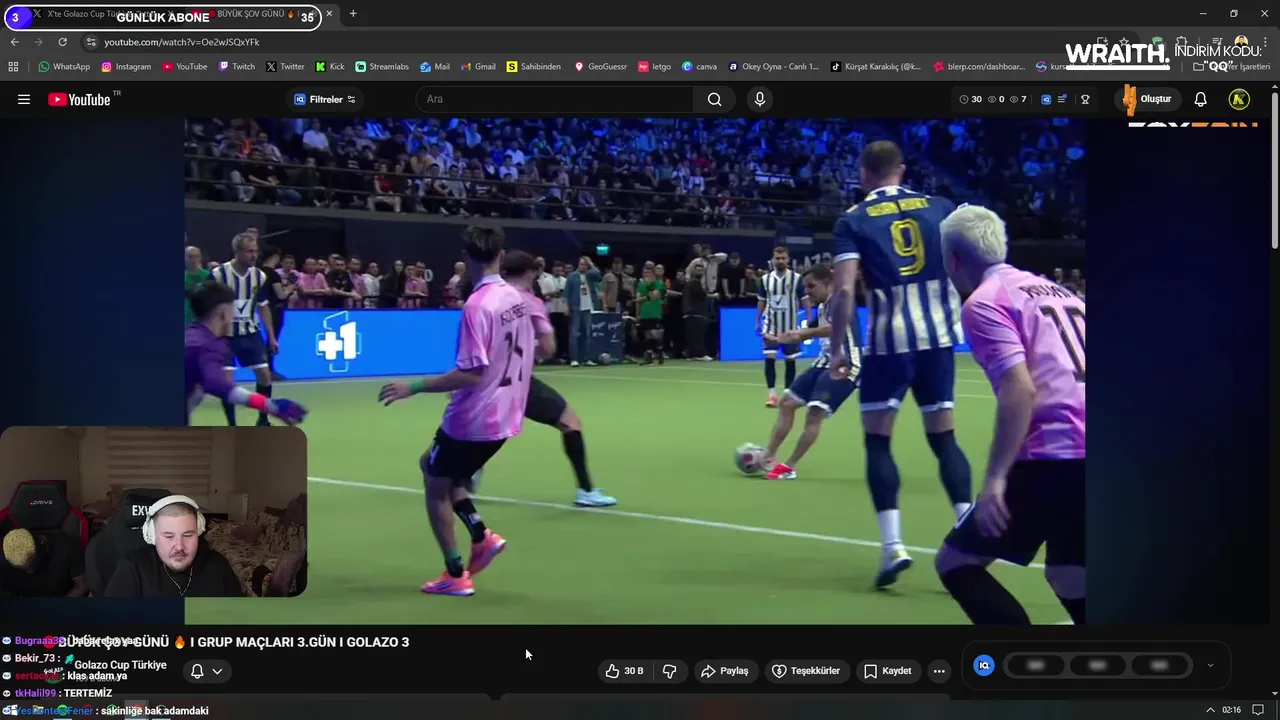Screen dimensions: 1280x720
Task: Click the page vertical scrollbar
Action: point(1274,170)
